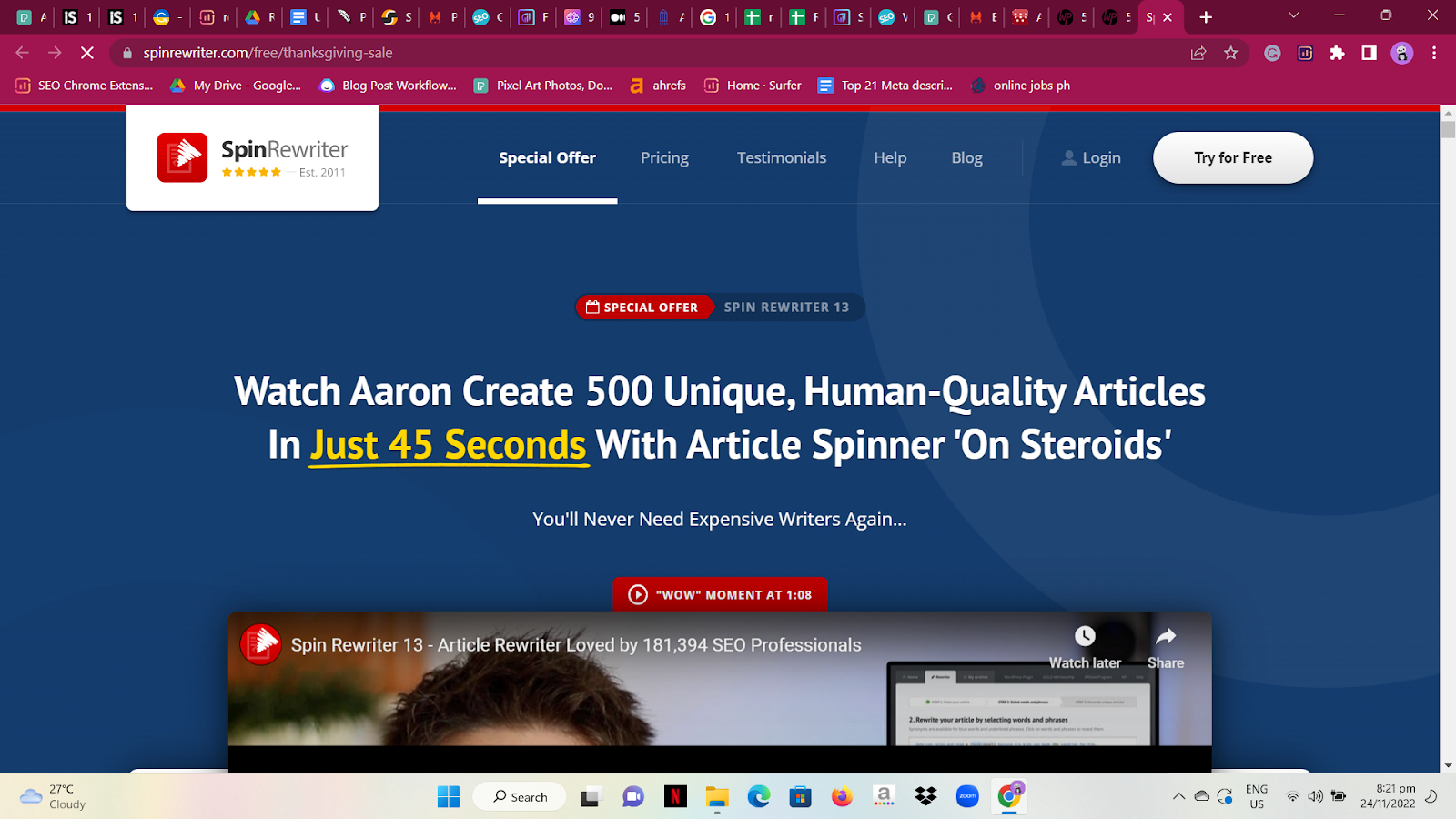Open the Help nav item
This screenshot has width=1456, height=819.
[890, 157]
